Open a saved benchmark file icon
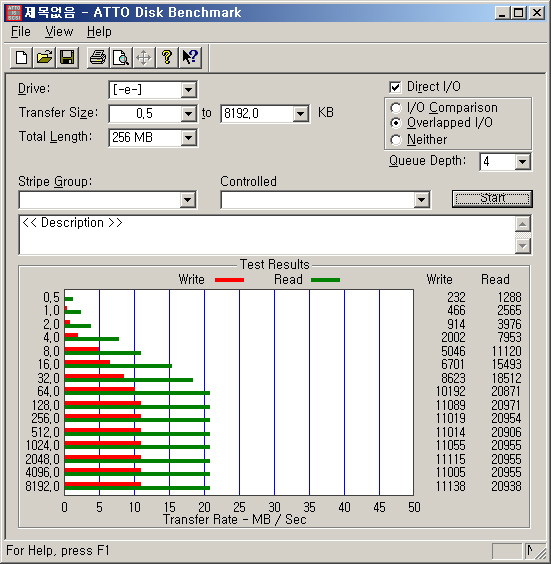The image size is (551, 564). 44,57
